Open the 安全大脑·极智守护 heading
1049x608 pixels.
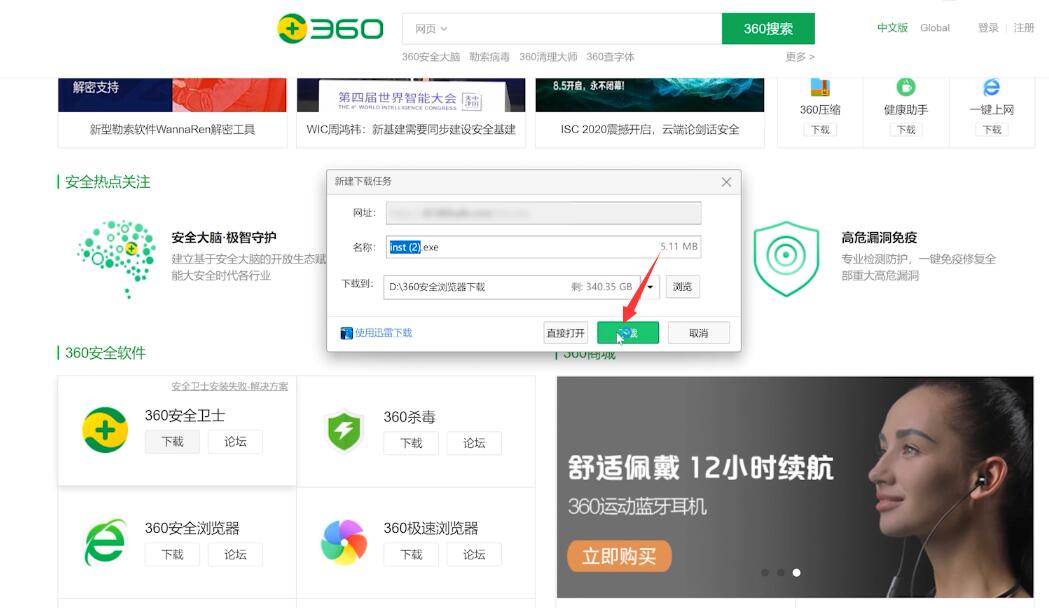coord(223,237)
